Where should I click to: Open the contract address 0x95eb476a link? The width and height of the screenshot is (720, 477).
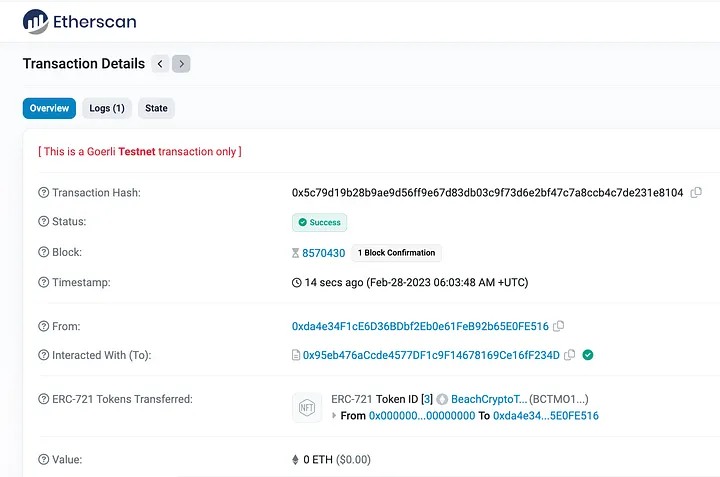[x=431, y=355]
